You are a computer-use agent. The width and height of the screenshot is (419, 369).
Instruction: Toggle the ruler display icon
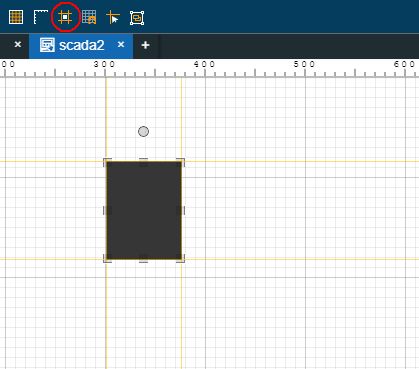point(41,17)
